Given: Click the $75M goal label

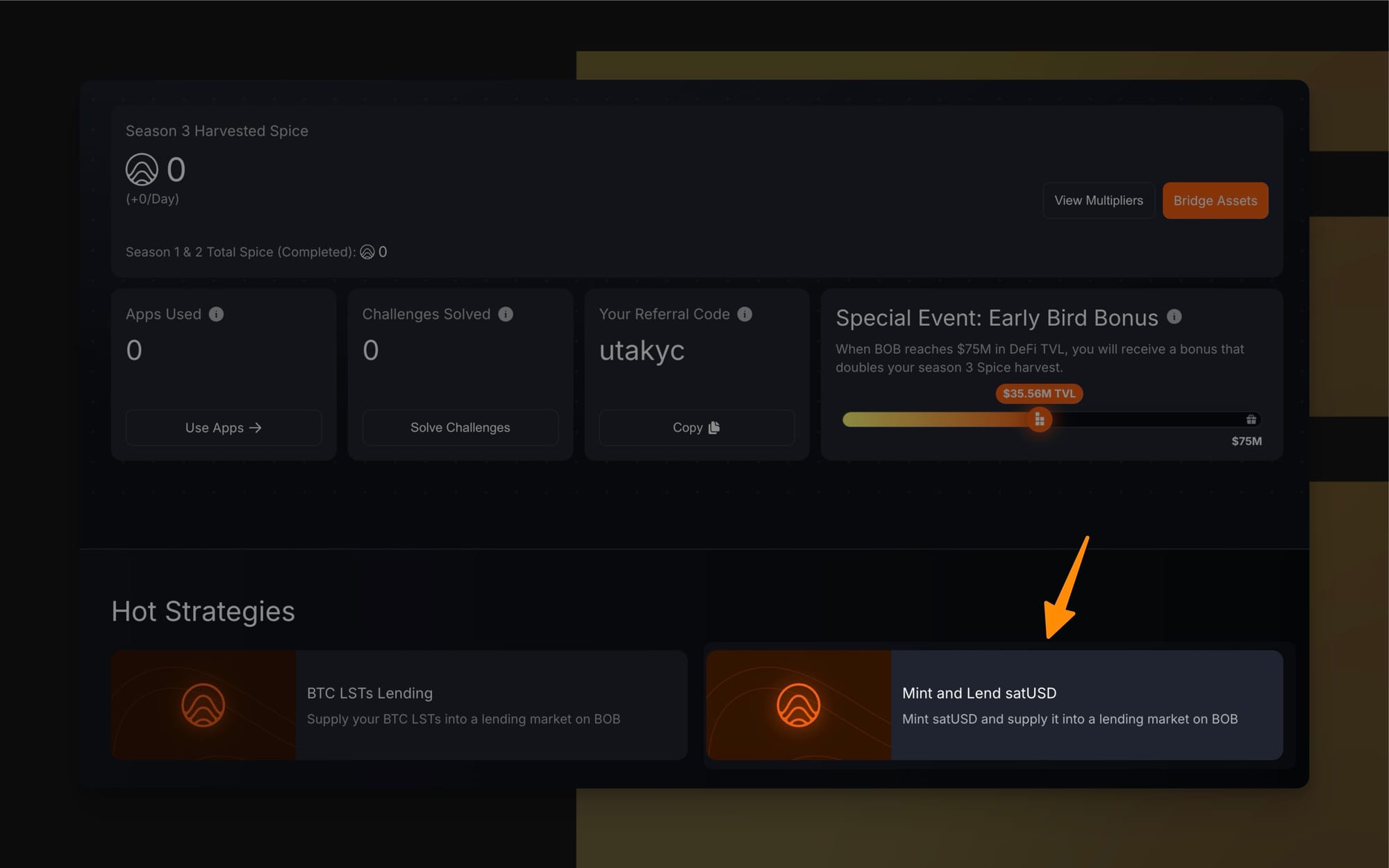Looking at the screenshot, I should coord(1247,442).
